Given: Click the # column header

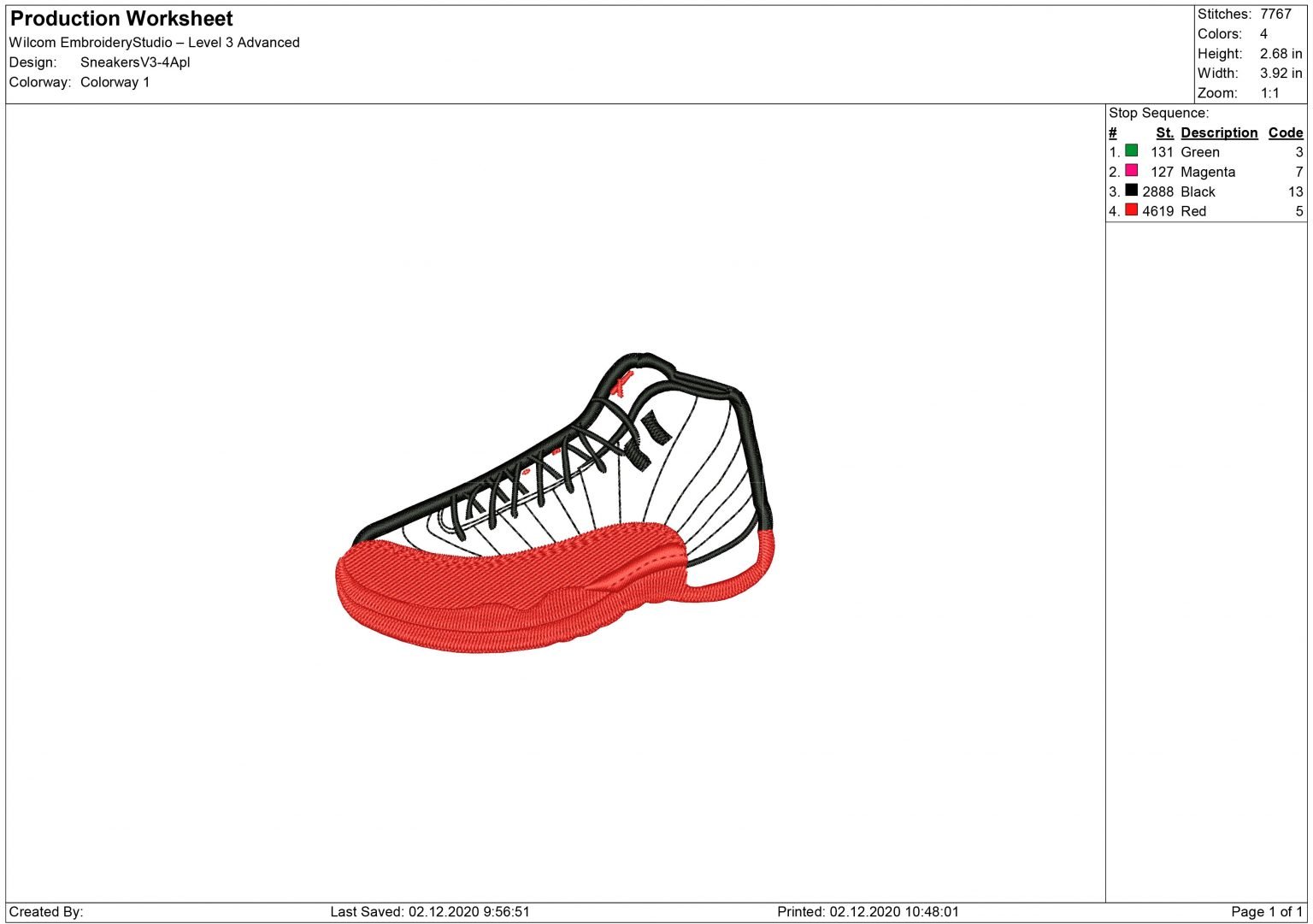Looking at the screenshot, I should [x=1112, y=132].
